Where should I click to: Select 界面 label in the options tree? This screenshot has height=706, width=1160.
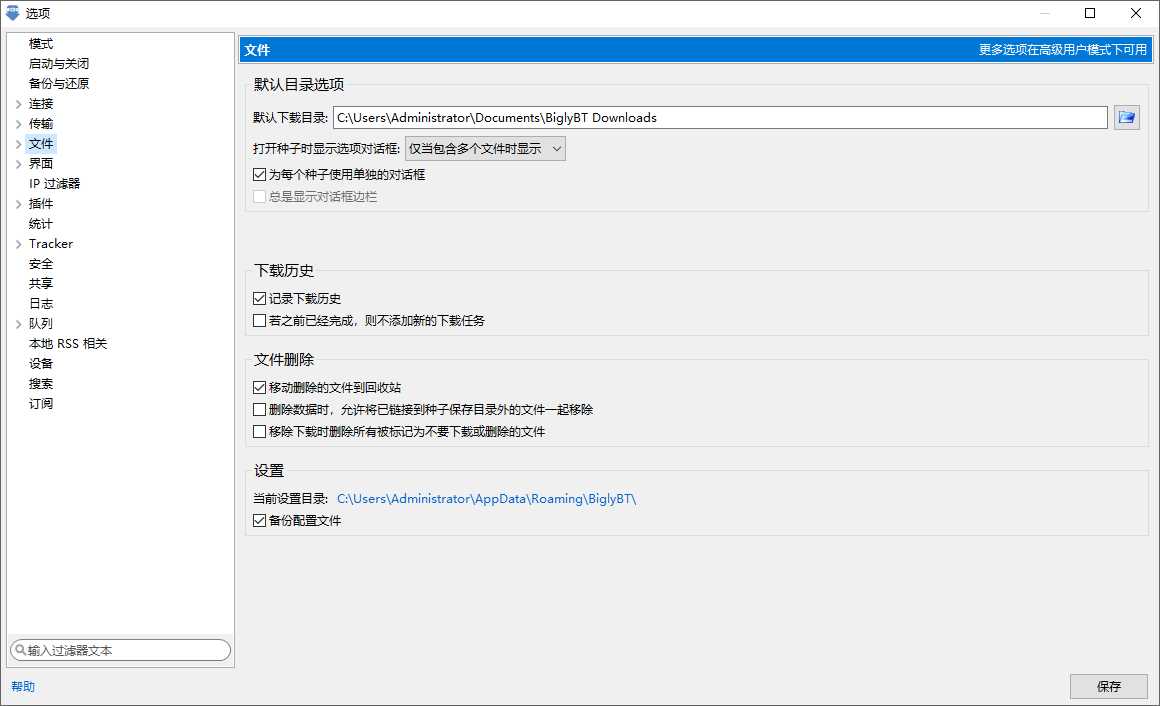coord(41,164)
